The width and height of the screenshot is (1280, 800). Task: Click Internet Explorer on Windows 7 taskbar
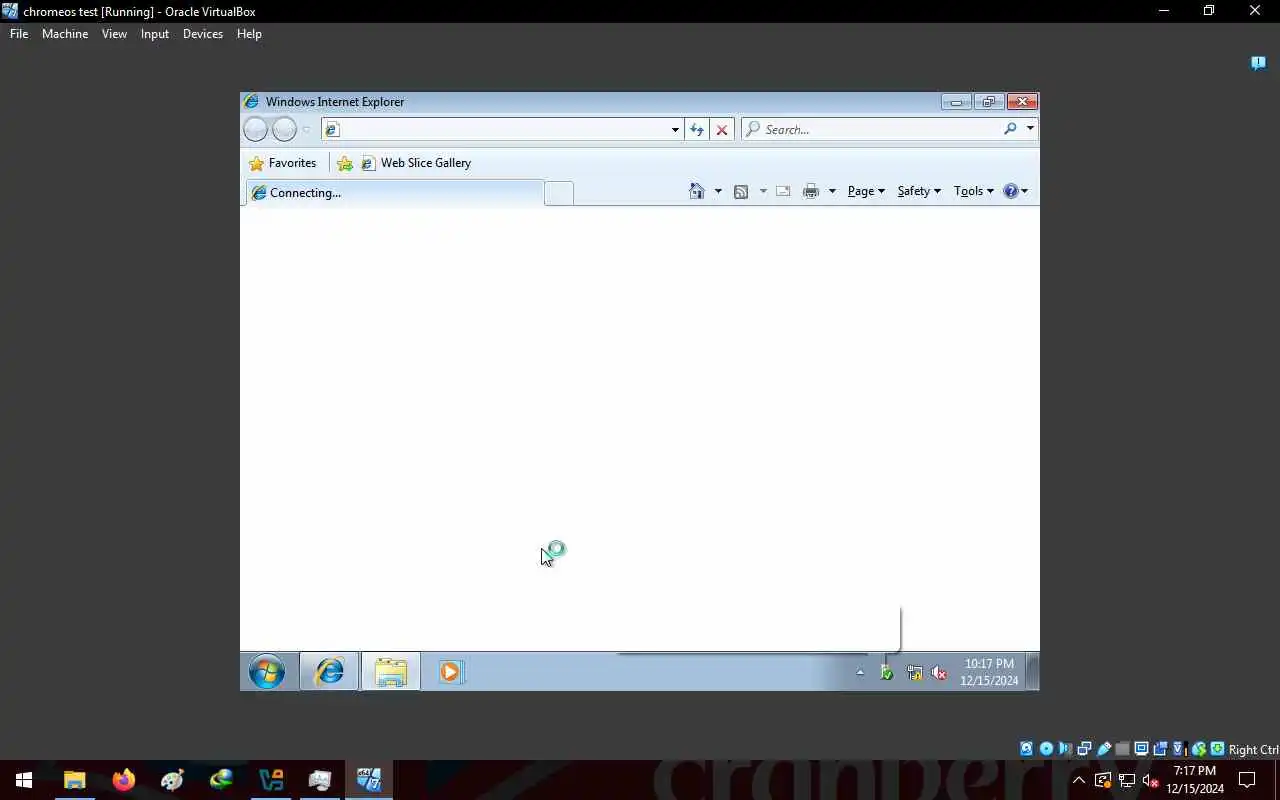point(329,672)
